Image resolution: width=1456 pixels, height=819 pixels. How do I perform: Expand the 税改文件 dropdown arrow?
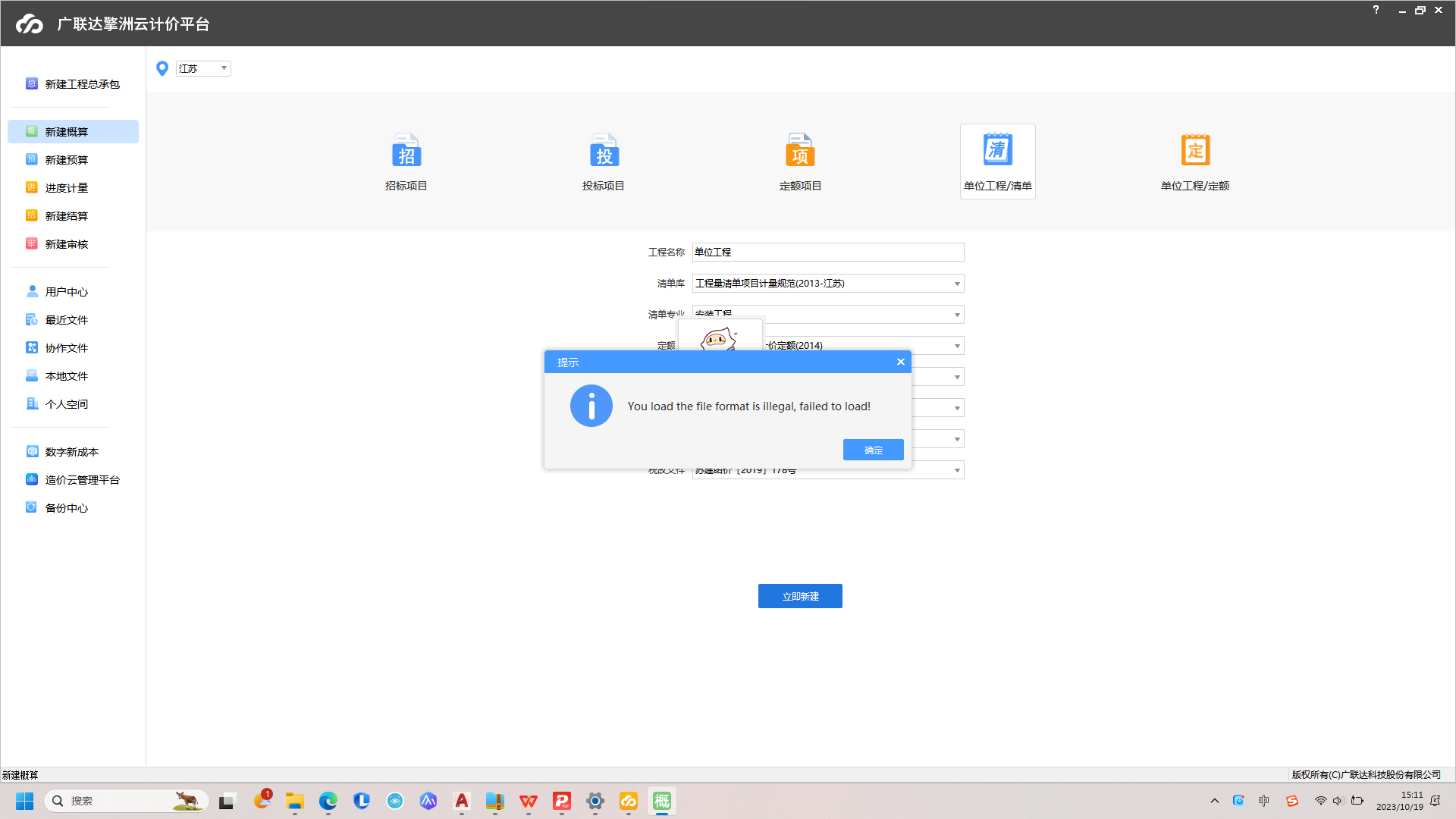(x=957, y=470)
